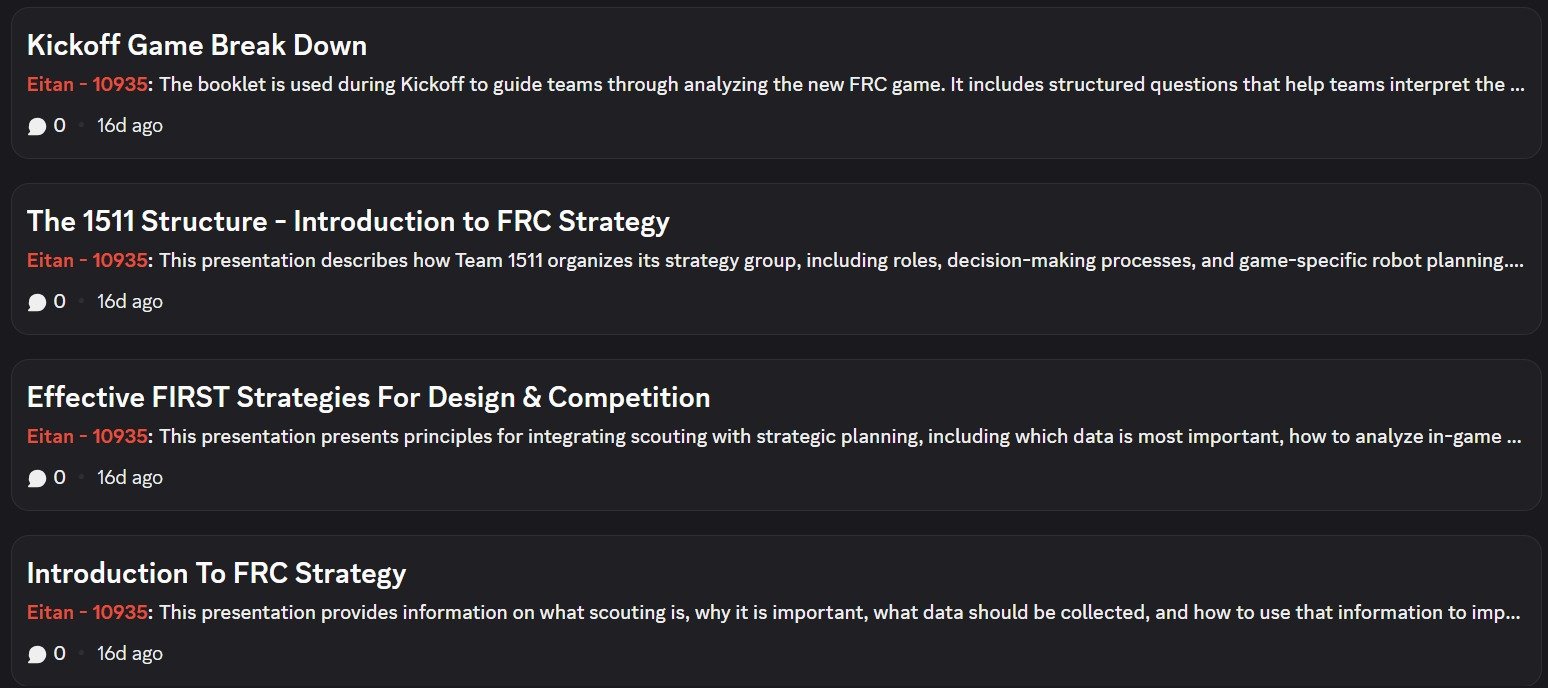Open The 1511 Structure post title

(348, 221)
